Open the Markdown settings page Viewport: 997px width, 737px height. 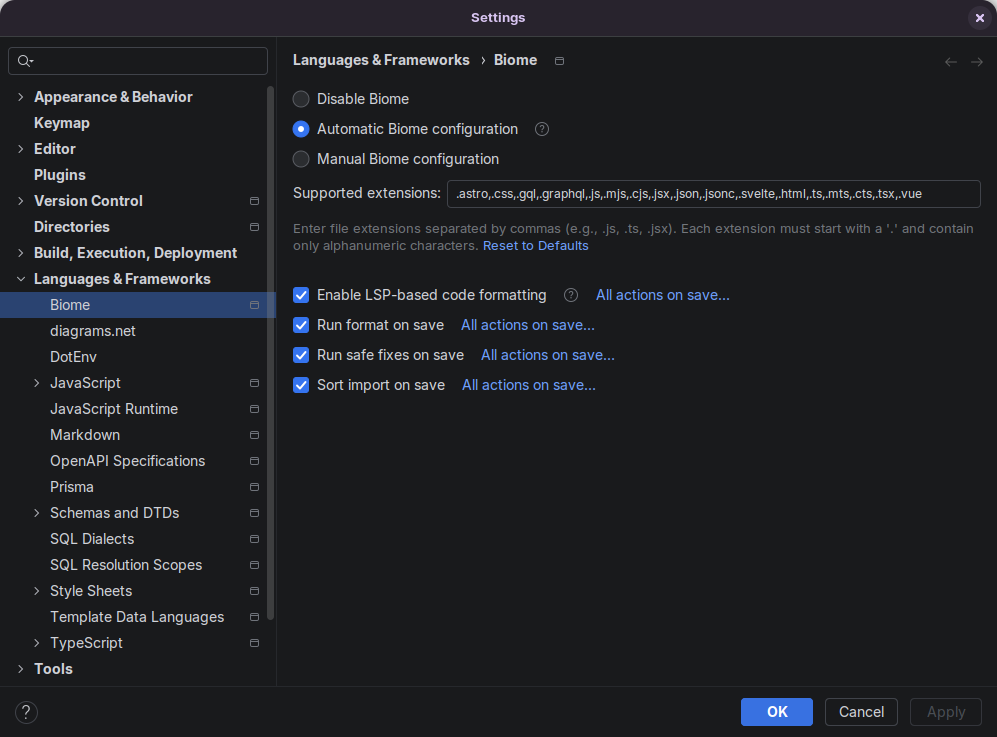tap(85, 435)
